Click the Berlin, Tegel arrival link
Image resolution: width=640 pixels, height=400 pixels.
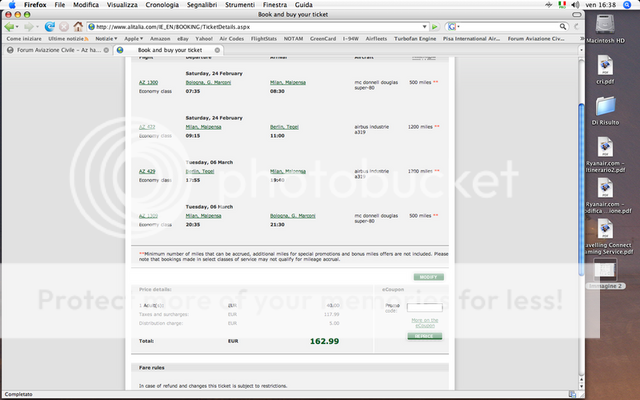coord(287,127)
